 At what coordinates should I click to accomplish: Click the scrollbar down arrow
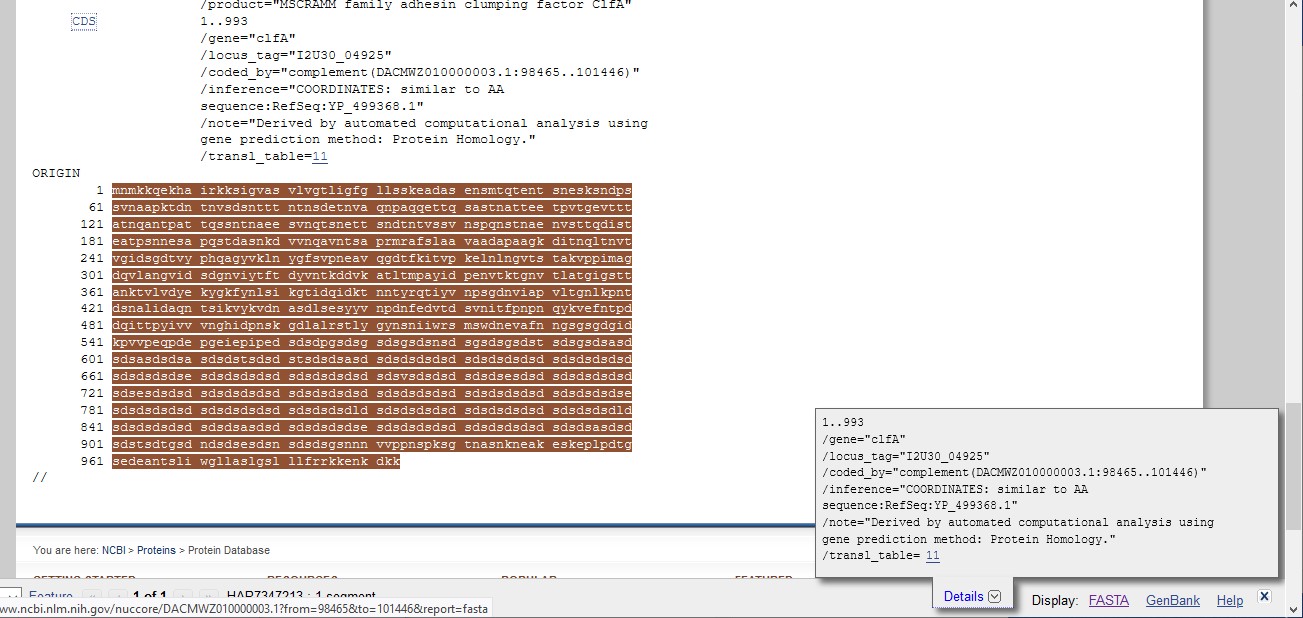pyautogui.click(x=1294, y=611)
